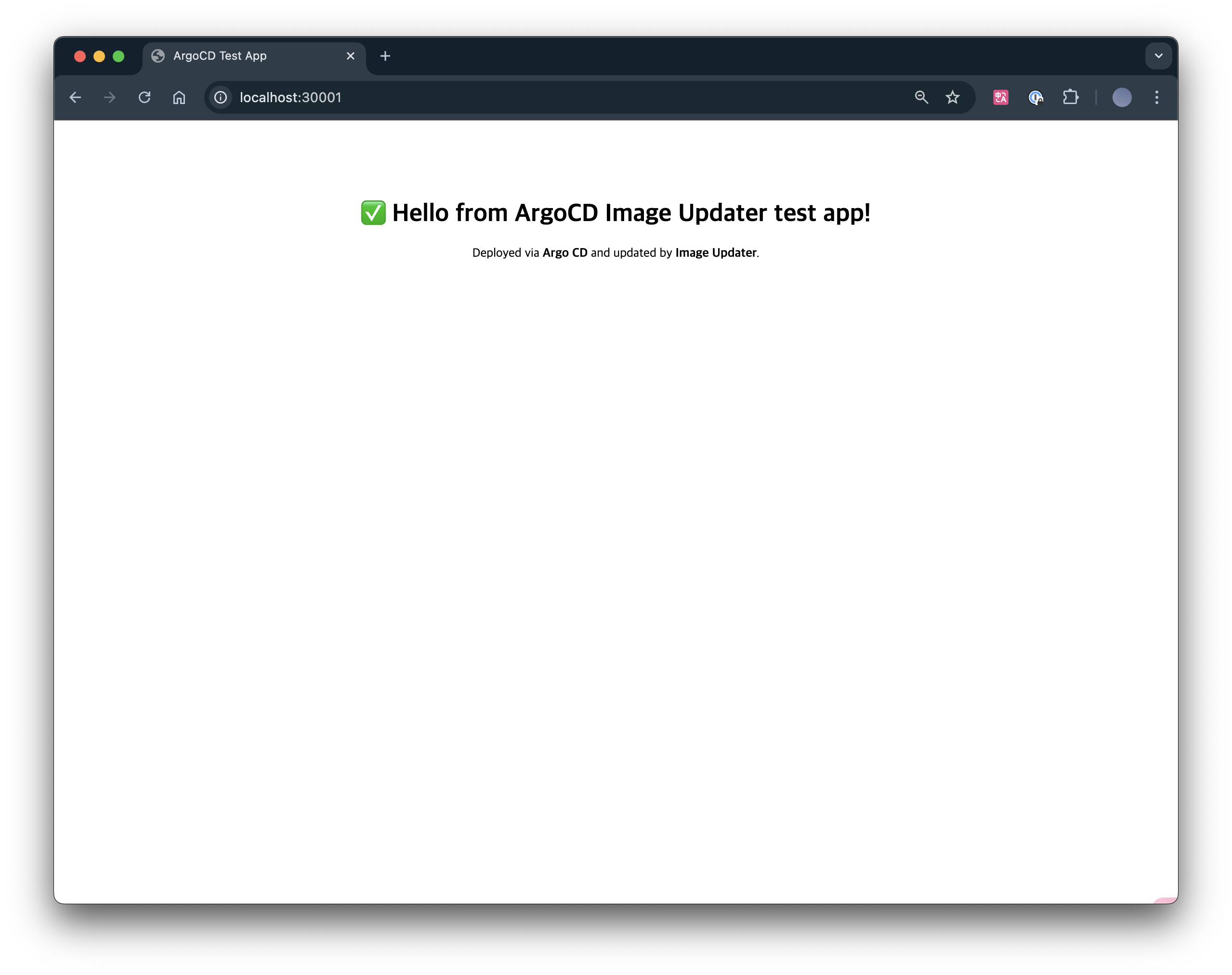Open a new tab with plus
Image resolution: width=1232 pixels, height=975 pixels.
click(385, 56)
